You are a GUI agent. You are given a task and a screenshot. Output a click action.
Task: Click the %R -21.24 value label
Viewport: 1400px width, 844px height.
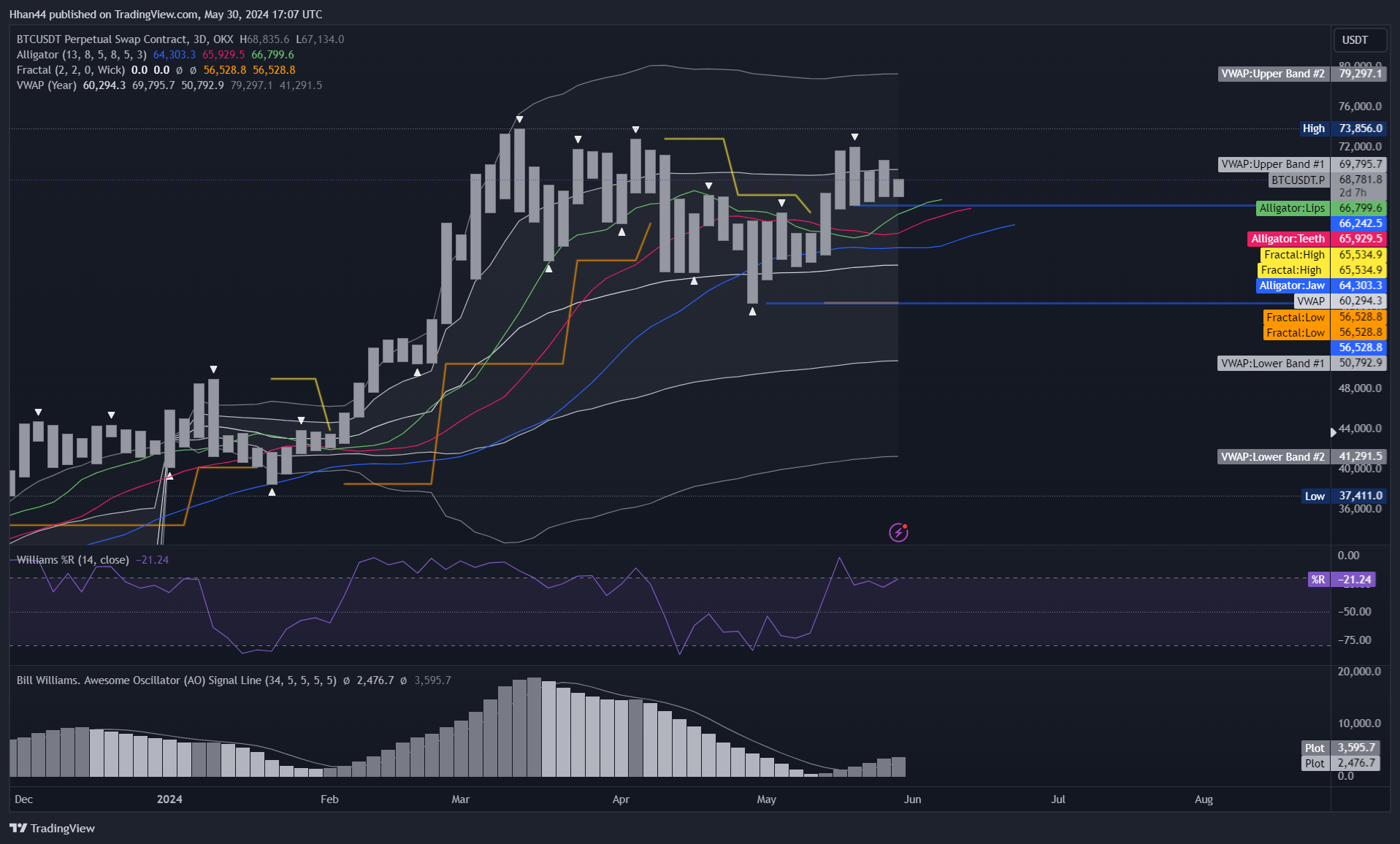tap(1342, 579)
